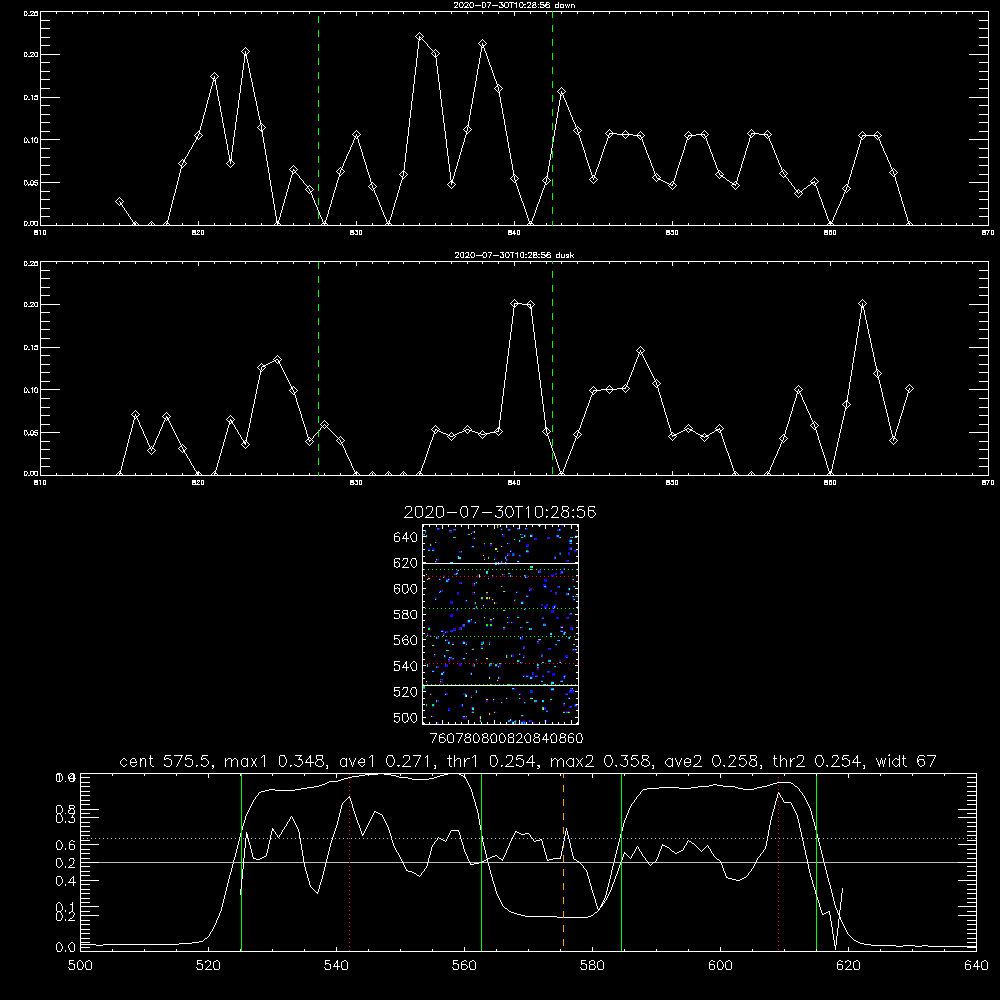Click the '0.15' y-axis label of dusk plot
Image resolution: width=1000 pixels, height=1000 pixels.
pyautogui.click(x=31, y=348)
